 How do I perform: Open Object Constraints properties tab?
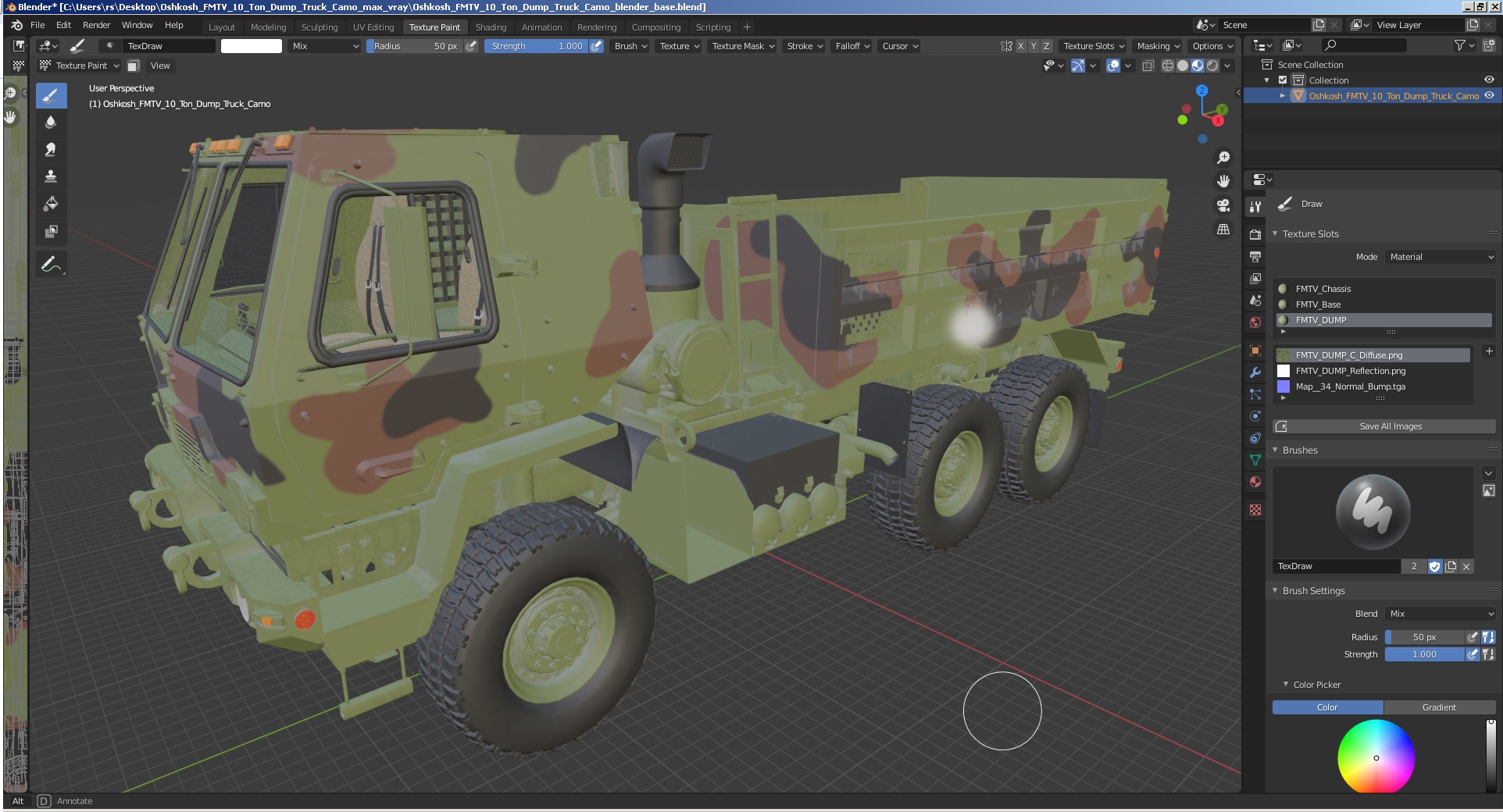(x=1255, y=438)
